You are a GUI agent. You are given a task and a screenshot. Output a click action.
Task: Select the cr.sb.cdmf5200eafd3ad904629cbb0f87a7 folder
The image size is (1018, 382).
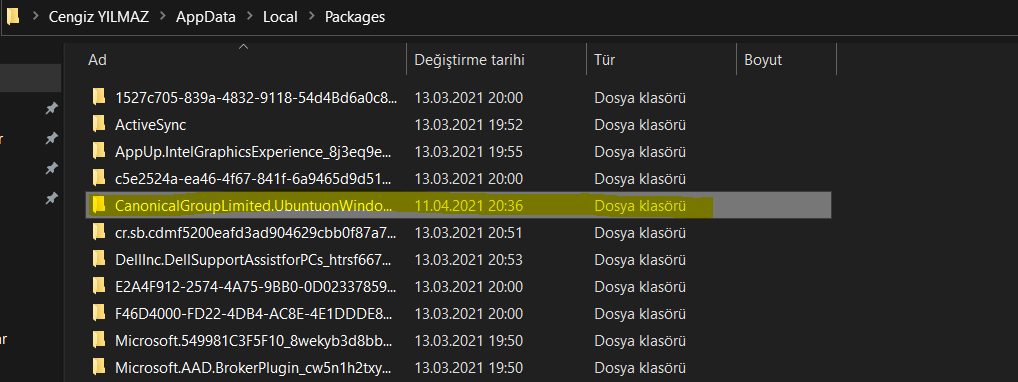click(459, 232)
